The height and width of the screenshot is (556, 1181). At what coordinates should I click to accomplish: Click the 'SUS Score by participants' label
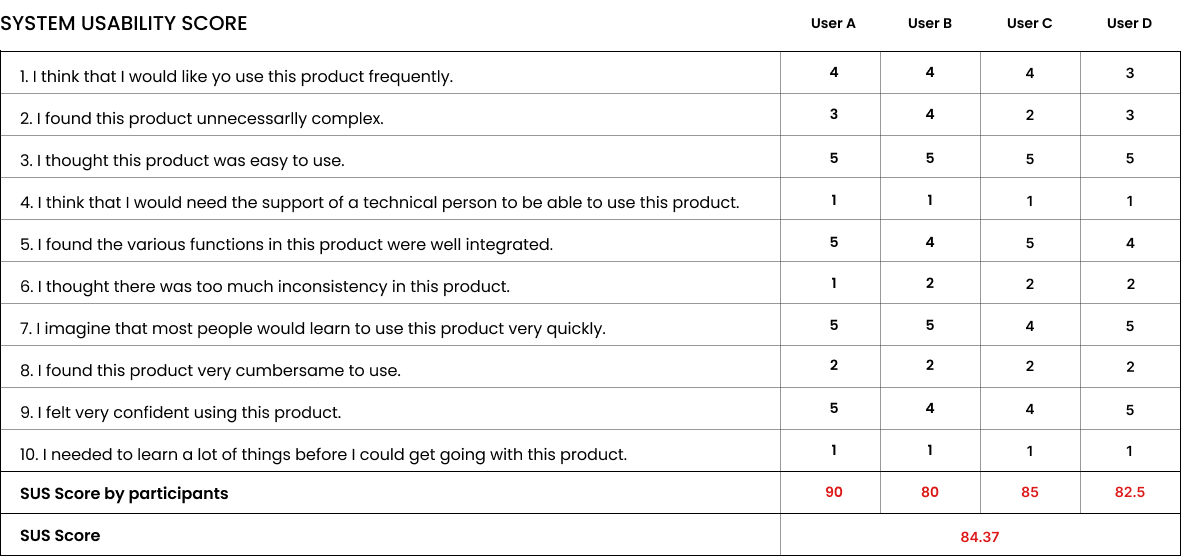(x=124, y=493)
